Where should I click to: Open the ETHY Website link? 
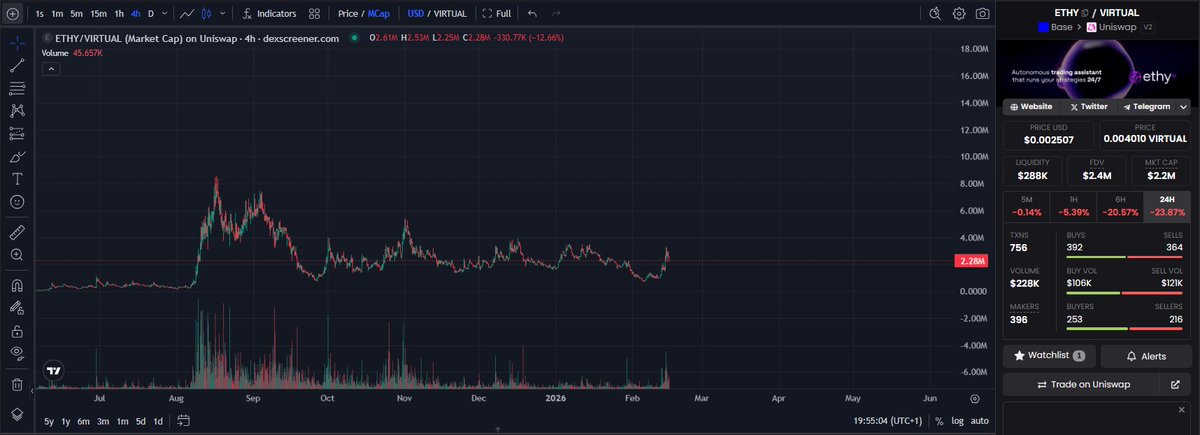tap(1031, 106)
